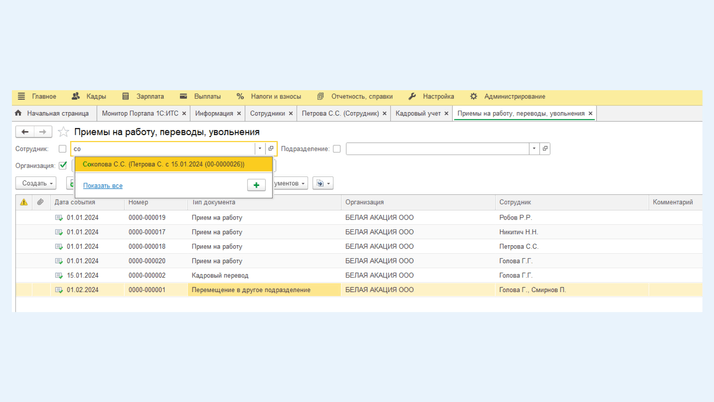Click the warning icon column header
The height and width of the screenshot is (402, 714).
(24, 202)
